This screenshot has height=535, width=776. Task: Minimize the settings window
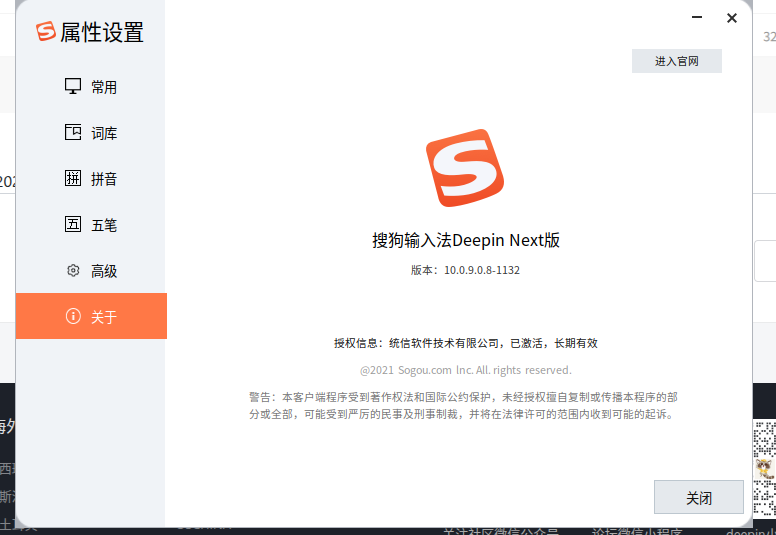point(697,17)
